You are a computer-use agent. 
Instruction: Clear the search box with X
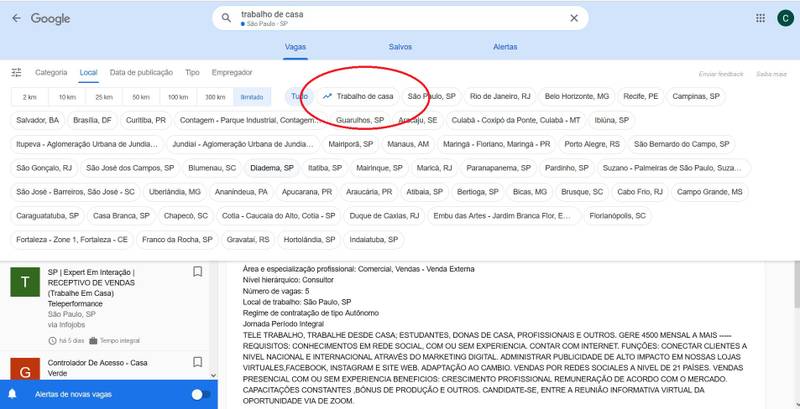coord(574,18)
